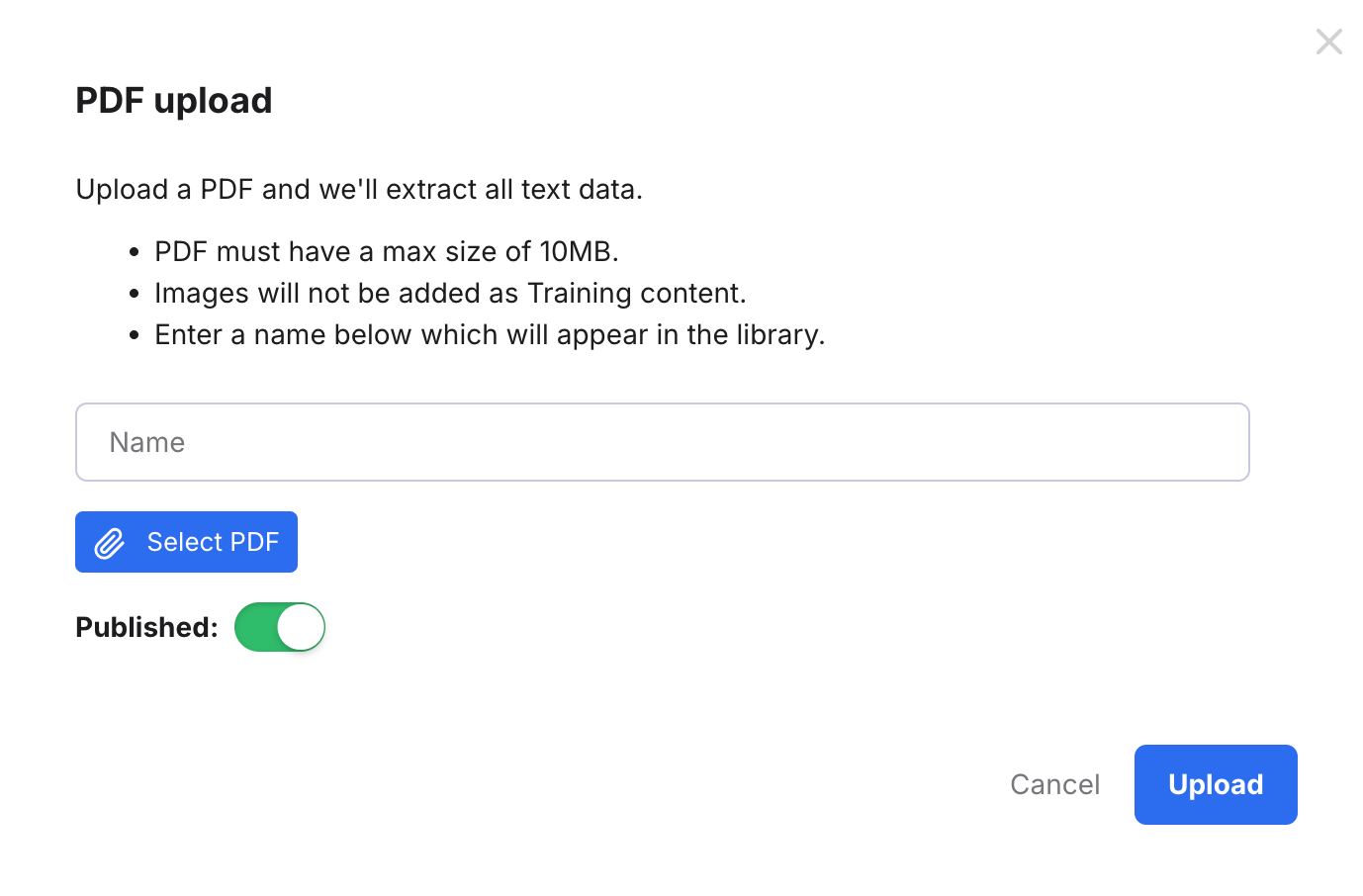The width and height of the screenshot is (1363, 896).
Task: Select the blue Upload button
Action: click(1216, 784)
